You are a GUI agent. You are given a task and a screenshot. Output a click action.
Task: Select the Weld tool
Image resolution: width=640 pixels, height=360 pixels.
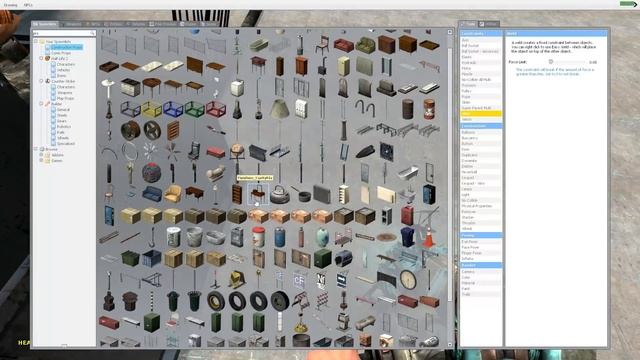point(481,113)
